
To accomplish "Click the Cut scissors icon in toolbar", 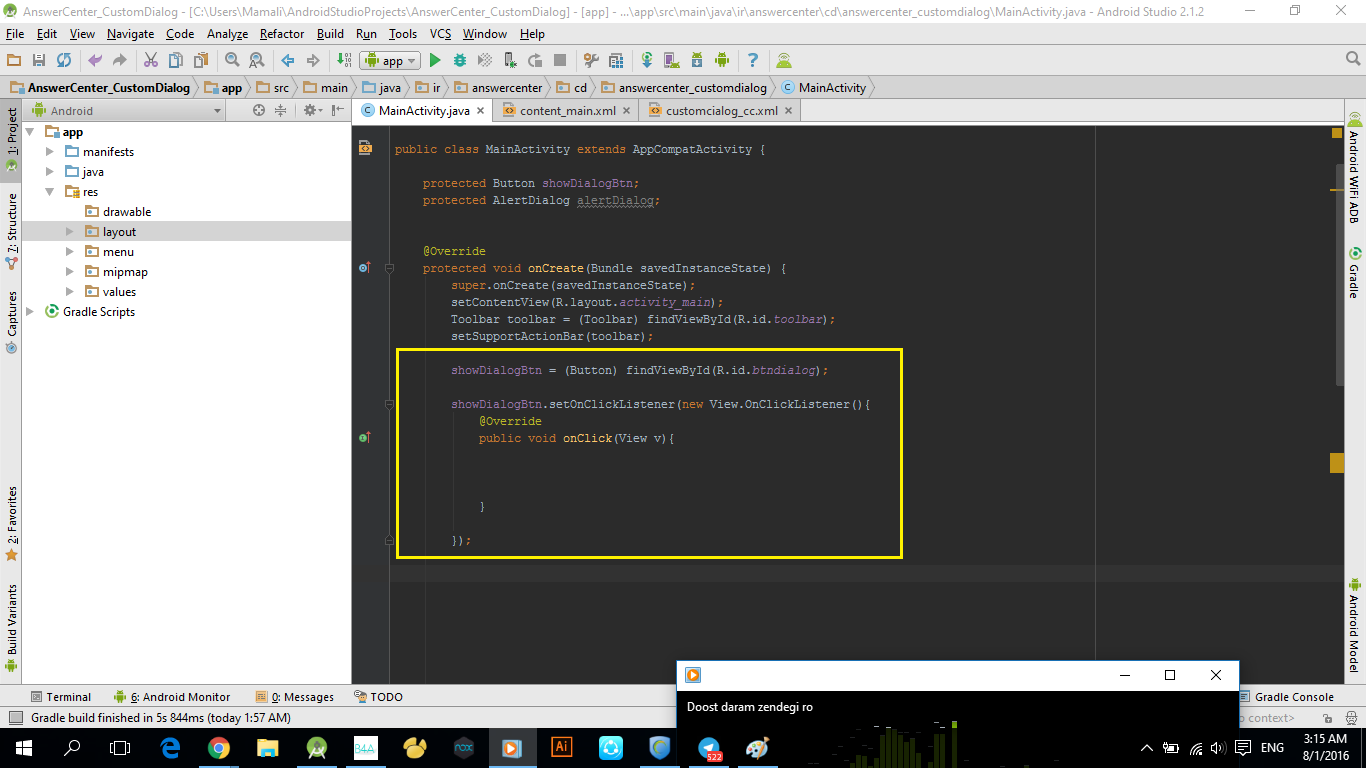I will [150, 61].
